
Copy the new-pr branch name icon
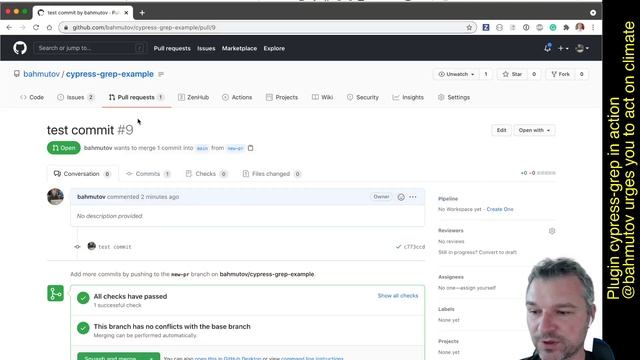251,148
